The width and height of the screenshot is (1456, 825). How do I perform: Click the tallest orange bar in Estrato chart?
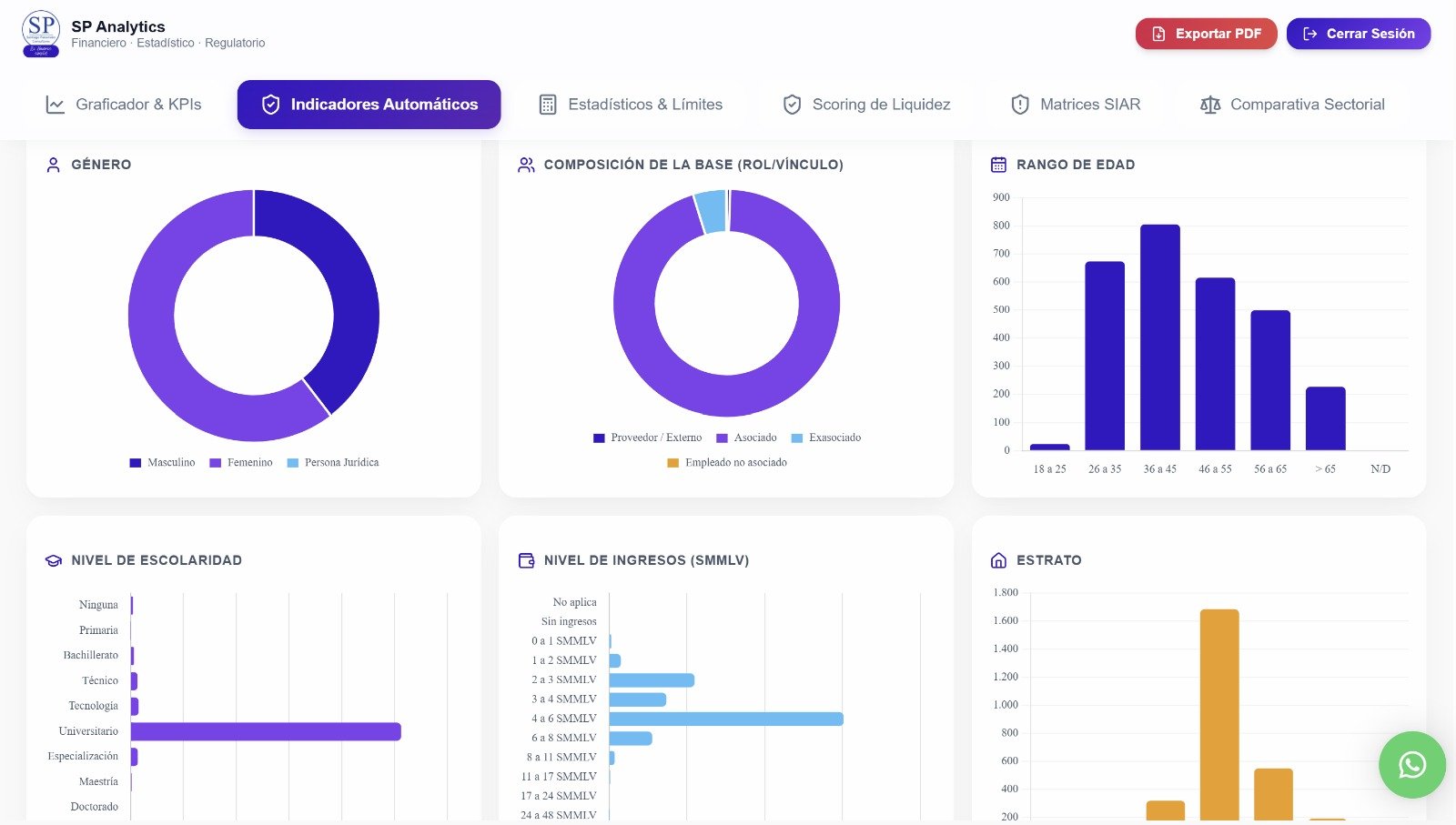(x=1219, y=715)
